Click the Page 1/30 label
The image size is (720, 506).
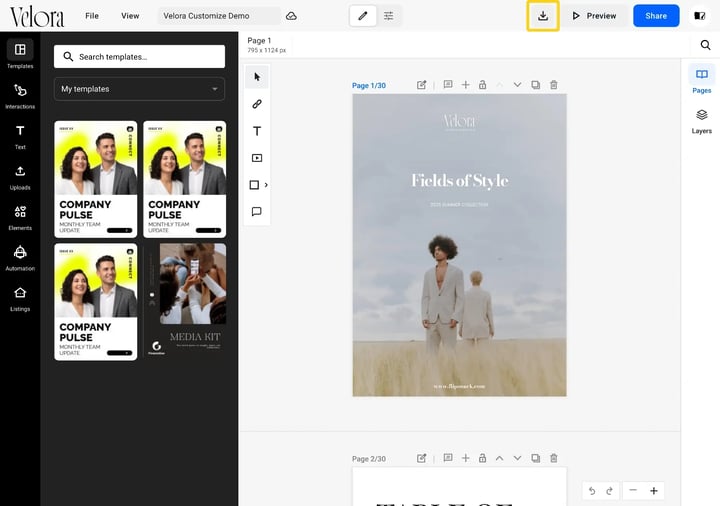(x=369, y=85)
